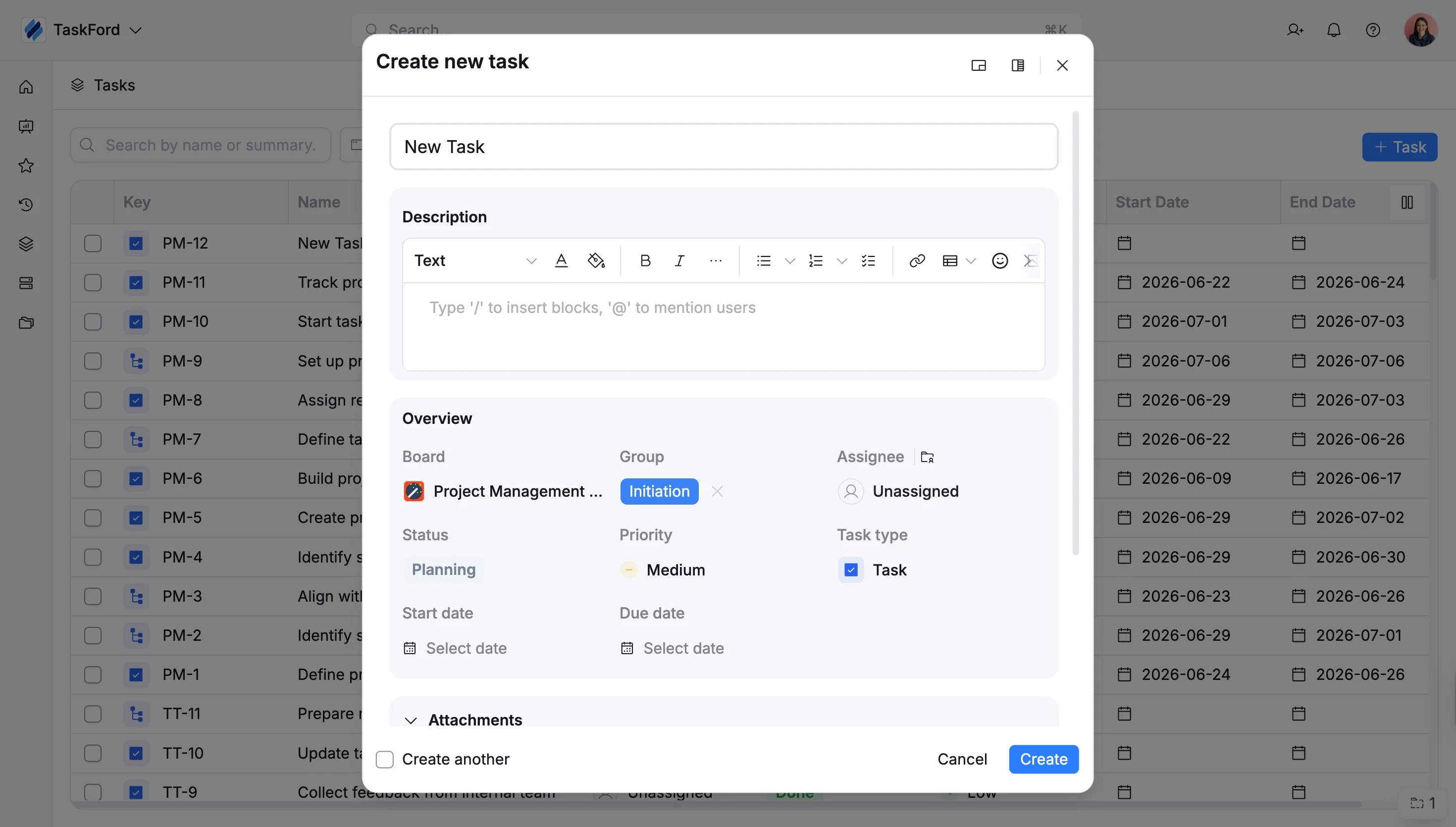Viewport: 1456px width, 827px height.
Task: Expand bulleted list style options
Action: click(789, 260)
